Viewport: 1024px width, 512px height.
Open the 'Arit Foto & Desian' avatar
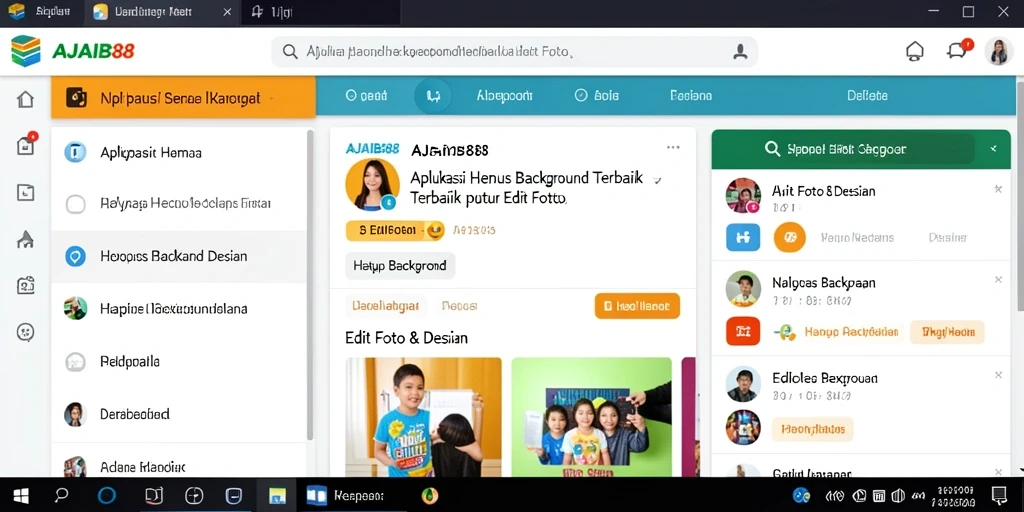[x=743, y=196]
